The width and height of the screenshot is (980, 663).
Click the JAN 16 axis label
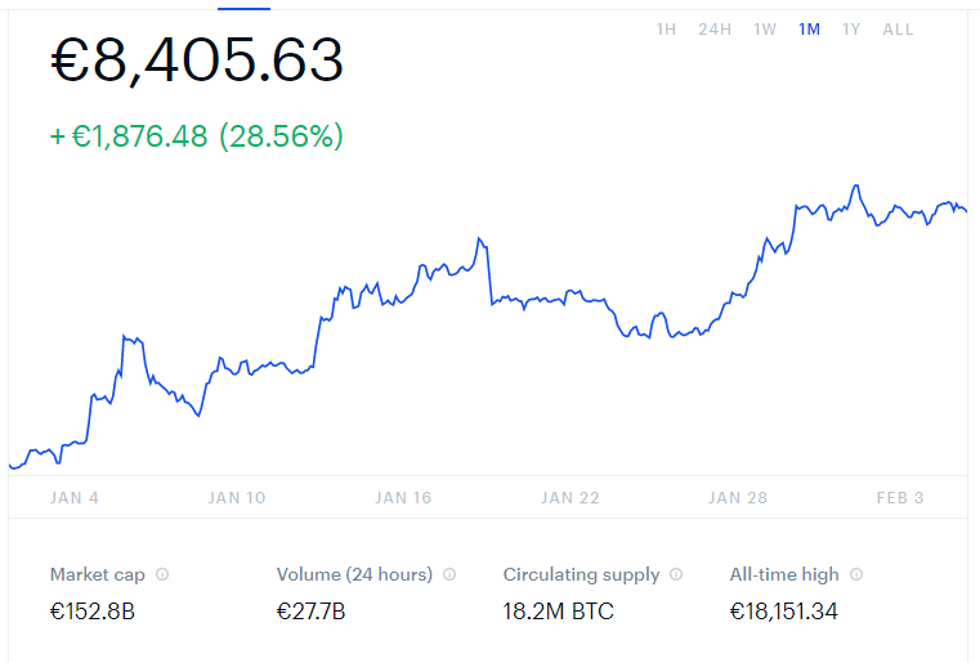click(x=404, y=497)
